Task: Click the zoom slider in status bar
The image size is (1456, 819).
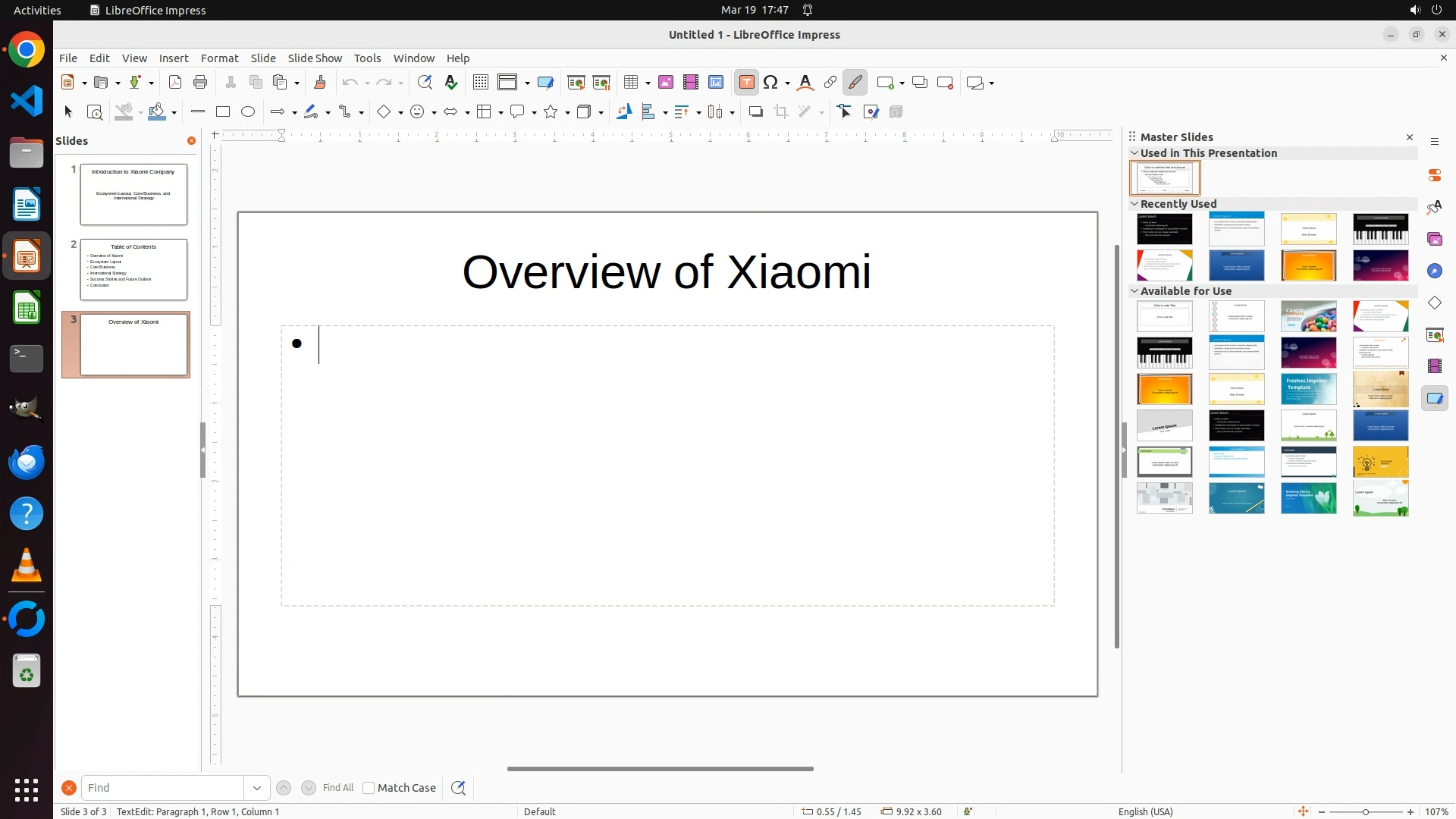Action: [1366, 812]
